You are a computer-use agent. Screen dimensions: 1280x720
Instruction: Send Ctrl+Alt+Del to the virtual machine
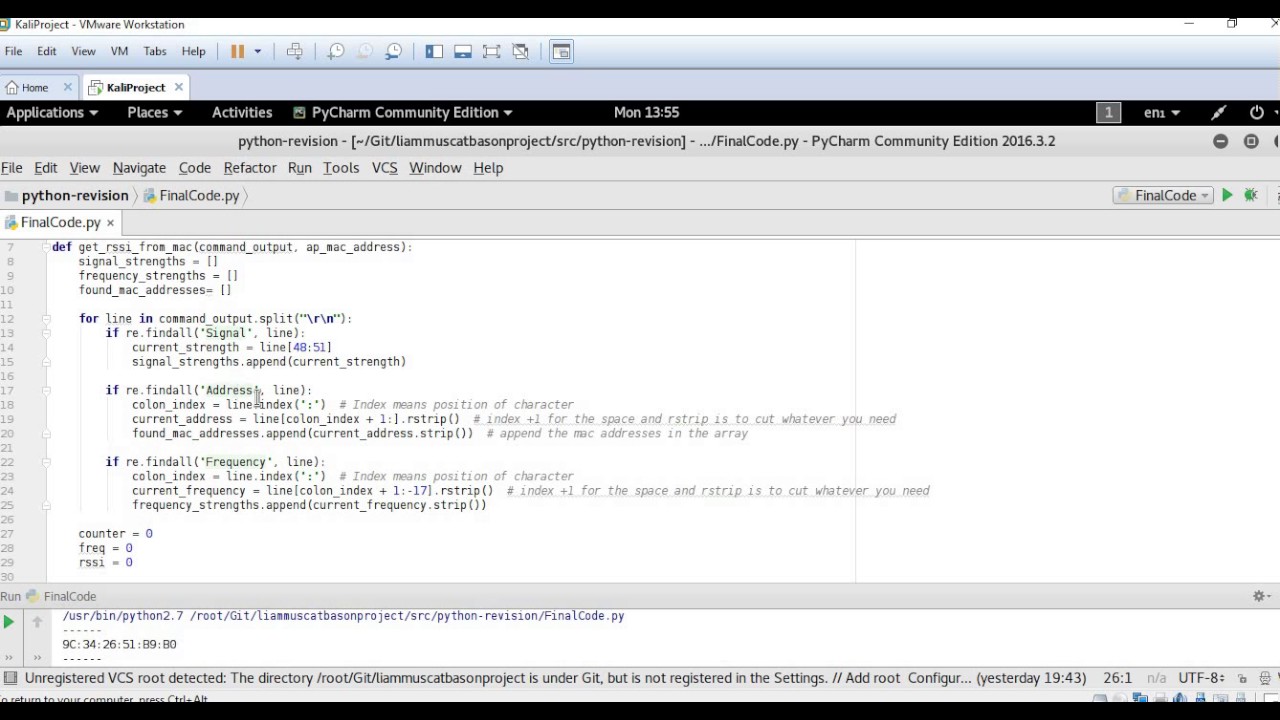(295, 52)
